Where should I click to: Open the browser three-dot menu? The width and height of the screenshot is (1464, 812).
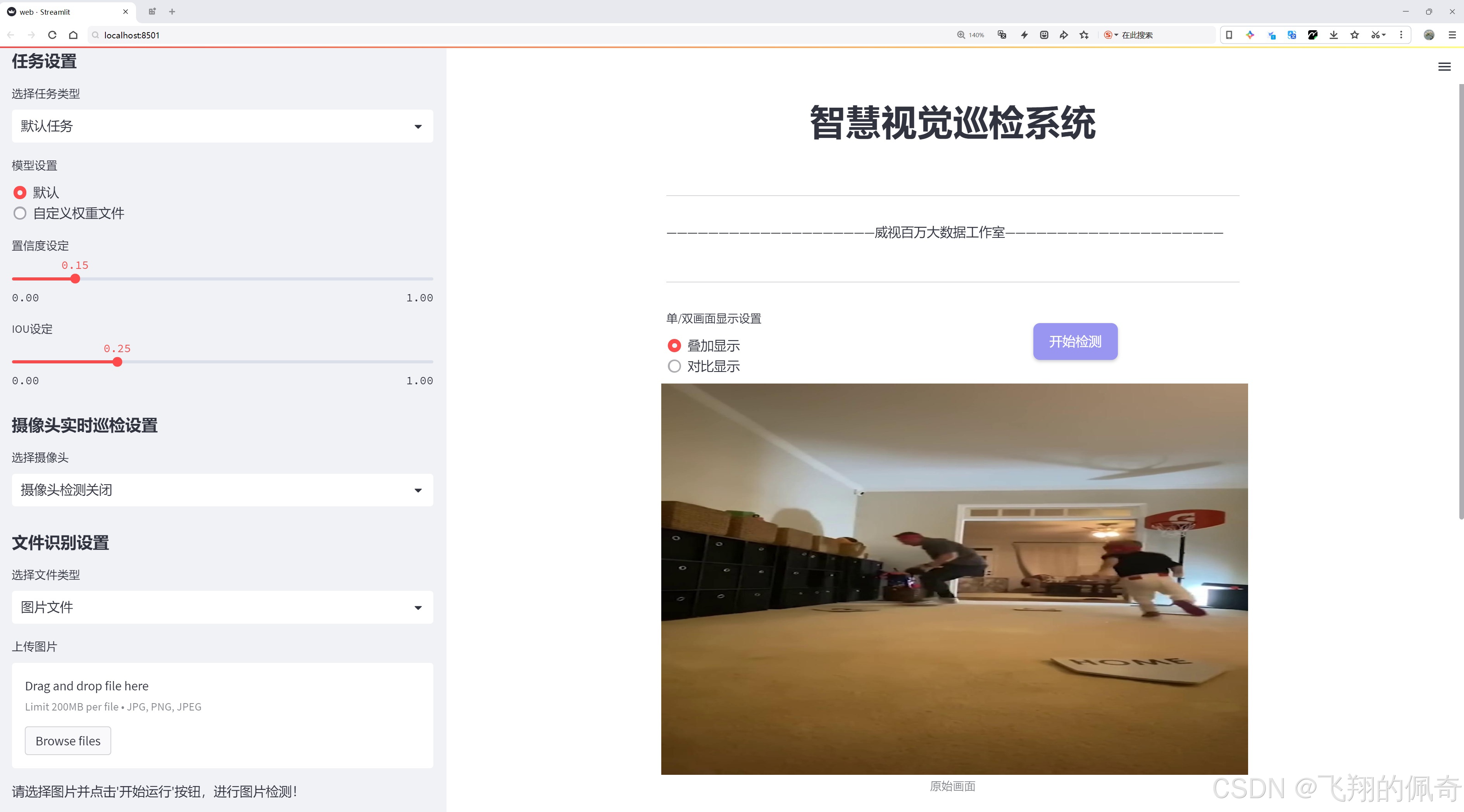pyautogui.click(x=1402, y=34)
